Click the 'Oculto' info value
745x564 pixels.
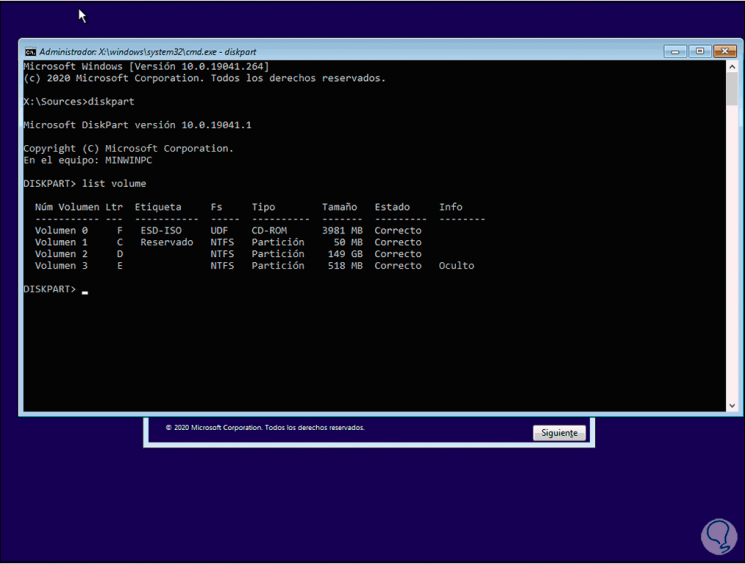(x=456, y=266)
